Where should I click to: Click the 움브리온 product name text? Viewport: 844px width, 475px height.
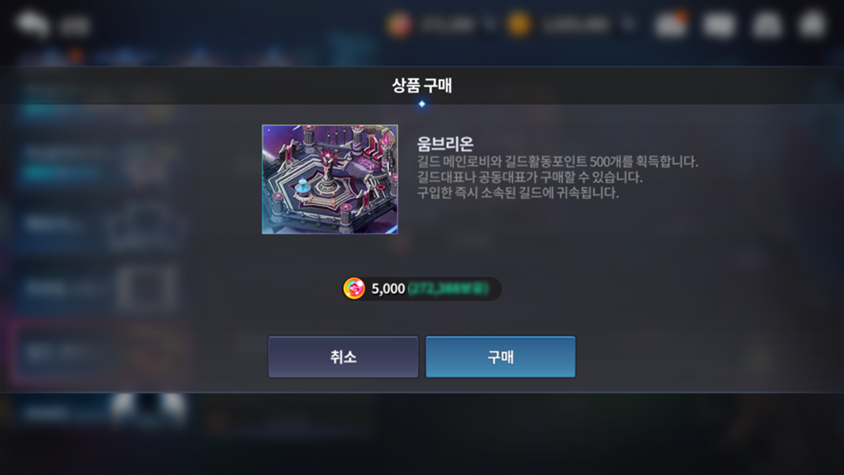click(x=445, y=144)
